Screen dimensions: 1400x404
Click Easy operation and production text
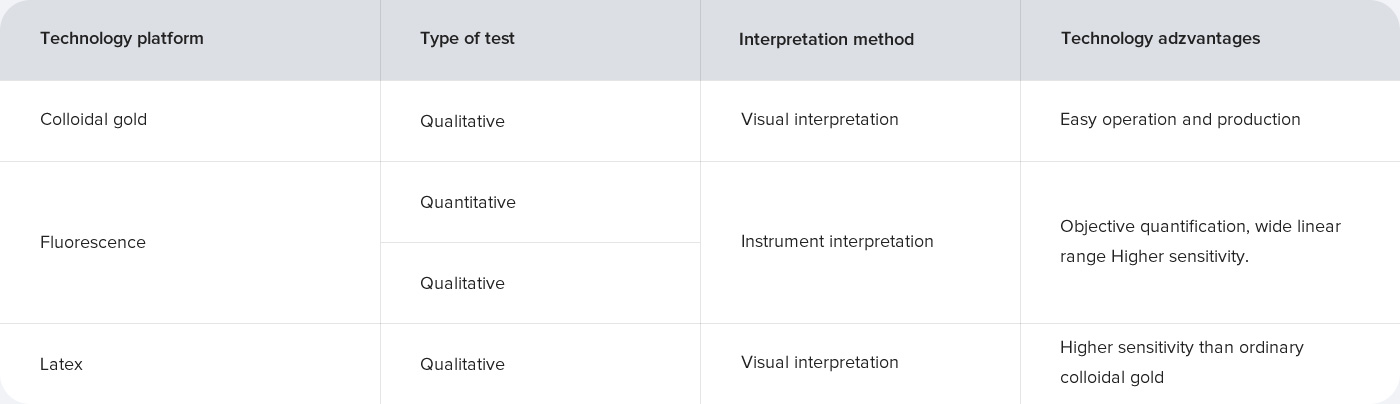point(1180,119)
